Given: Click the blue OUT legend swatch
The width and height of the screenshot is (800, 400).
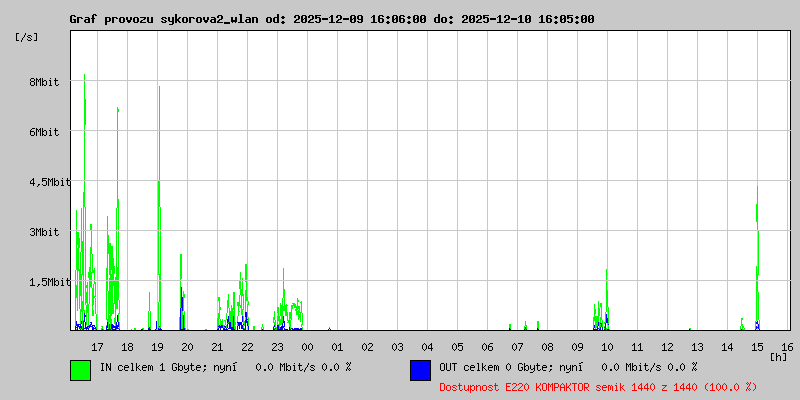Looking at the screenshot, I should (420, 370).
